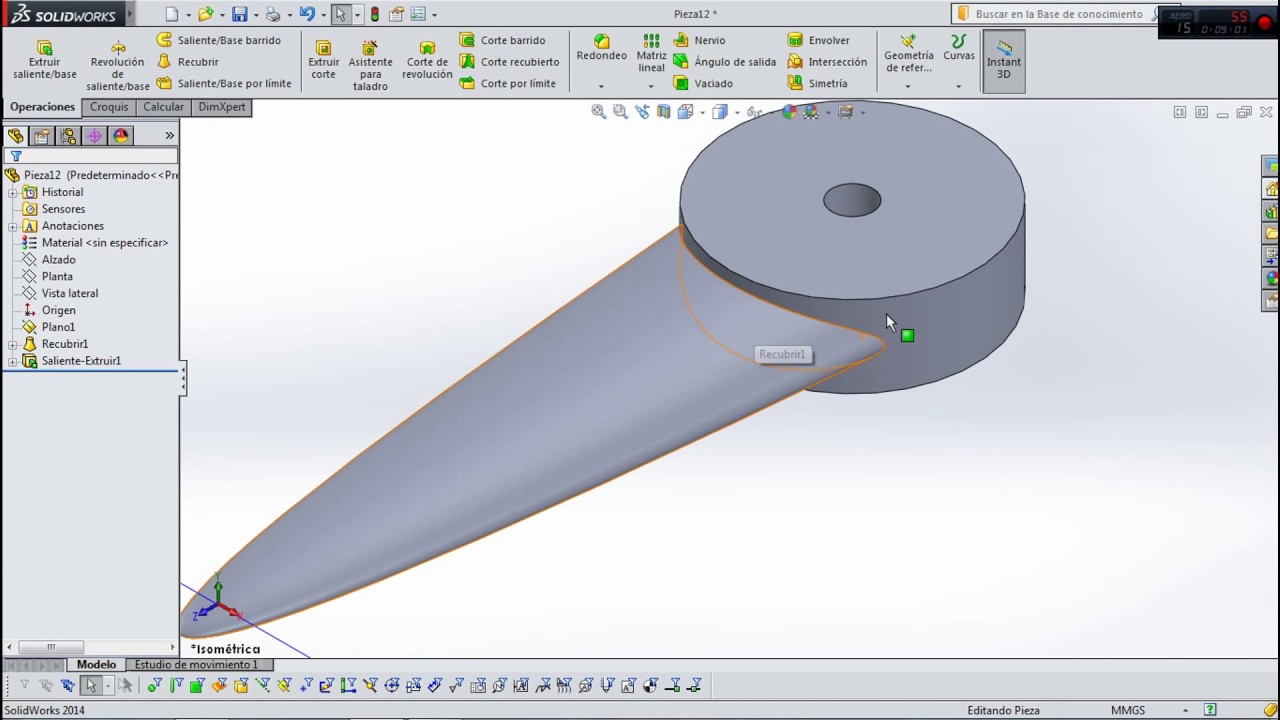
Task: Open Geometría de referencia
Action: 908,53
